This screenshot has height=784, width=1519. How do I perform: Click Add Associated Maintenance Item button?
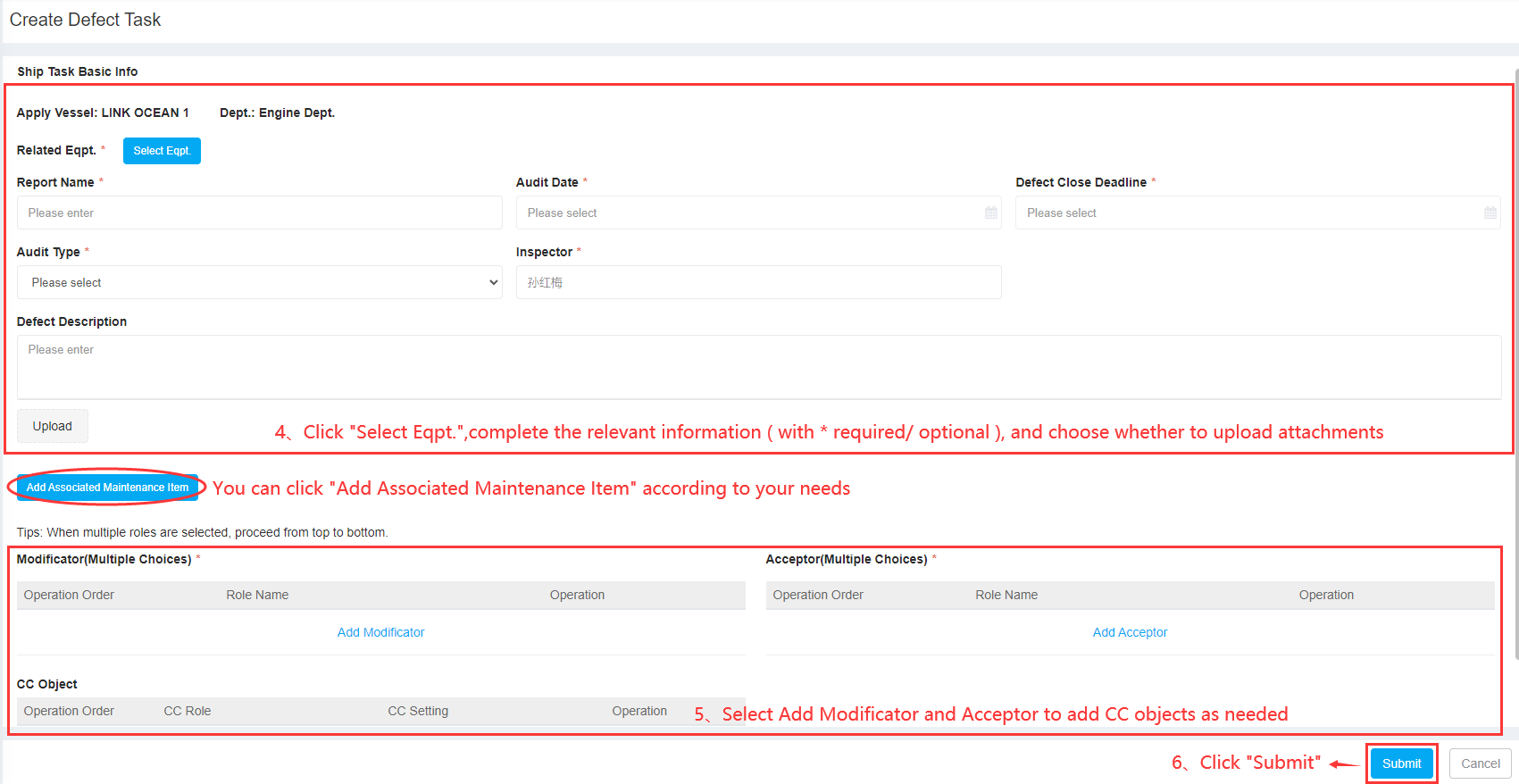[107, 488]
